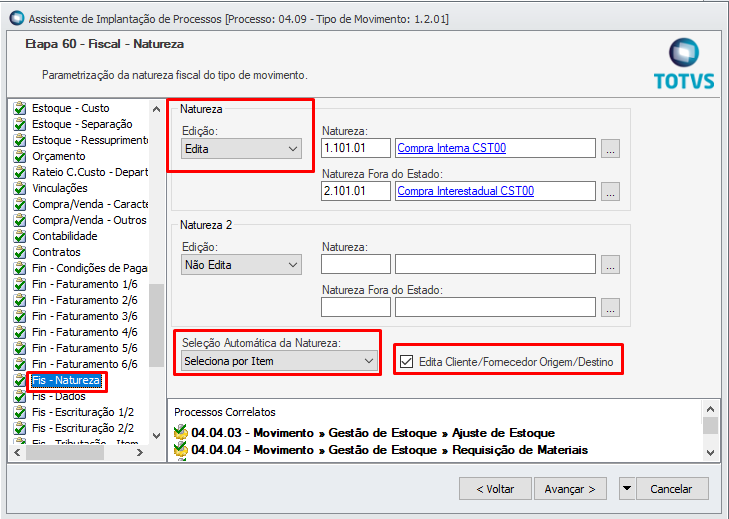729x519 pixels.
Task: Click checkmark icon beside Orçamento
Action: [20, 156]
